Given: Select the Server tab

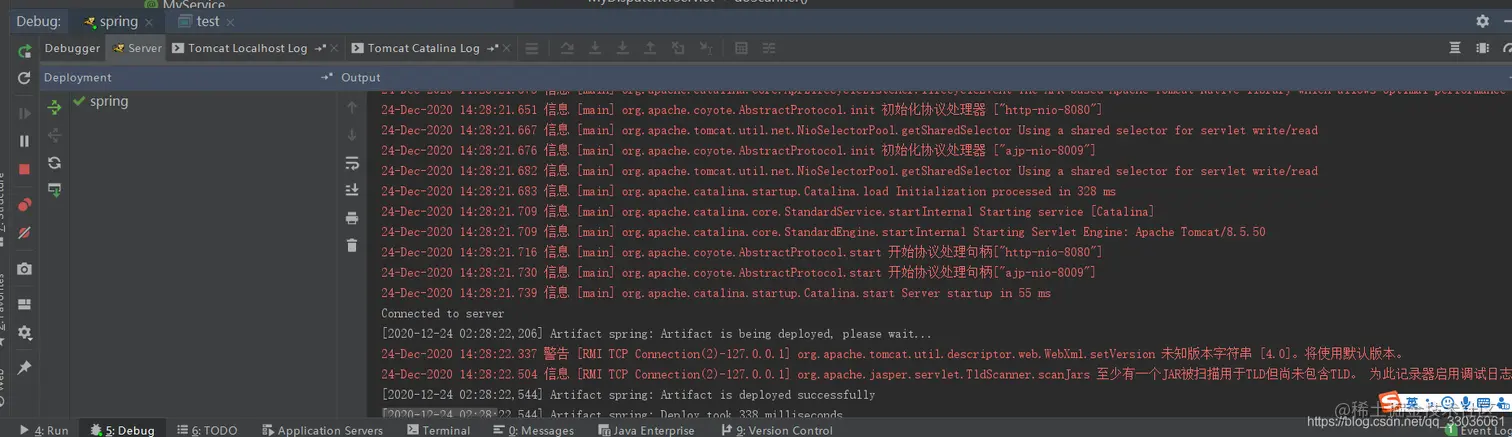Looking at the screenshot, I should click(136, 48).
